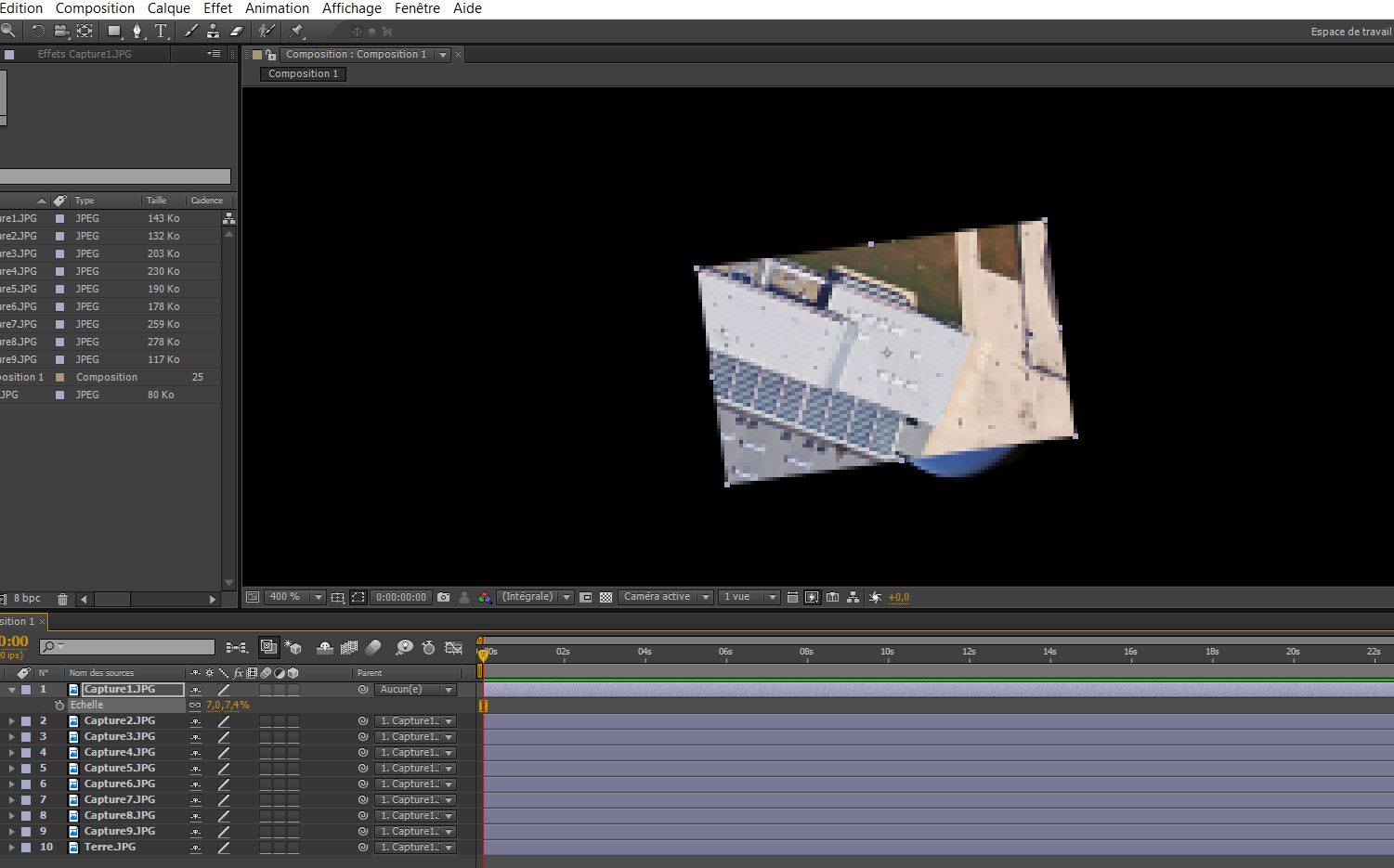Image resolution: width=1394 pixels, height=868 pixels.
Task: Reset exposure in viewer
Action: (875, 597)
